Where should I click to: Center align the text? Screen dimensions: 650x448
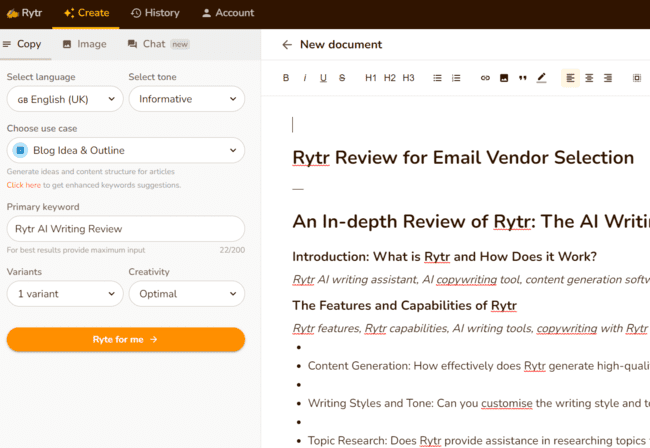[x=589, y=78]
